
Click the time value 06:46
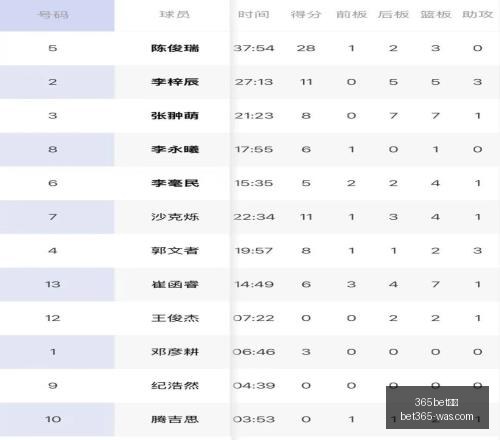254,352
